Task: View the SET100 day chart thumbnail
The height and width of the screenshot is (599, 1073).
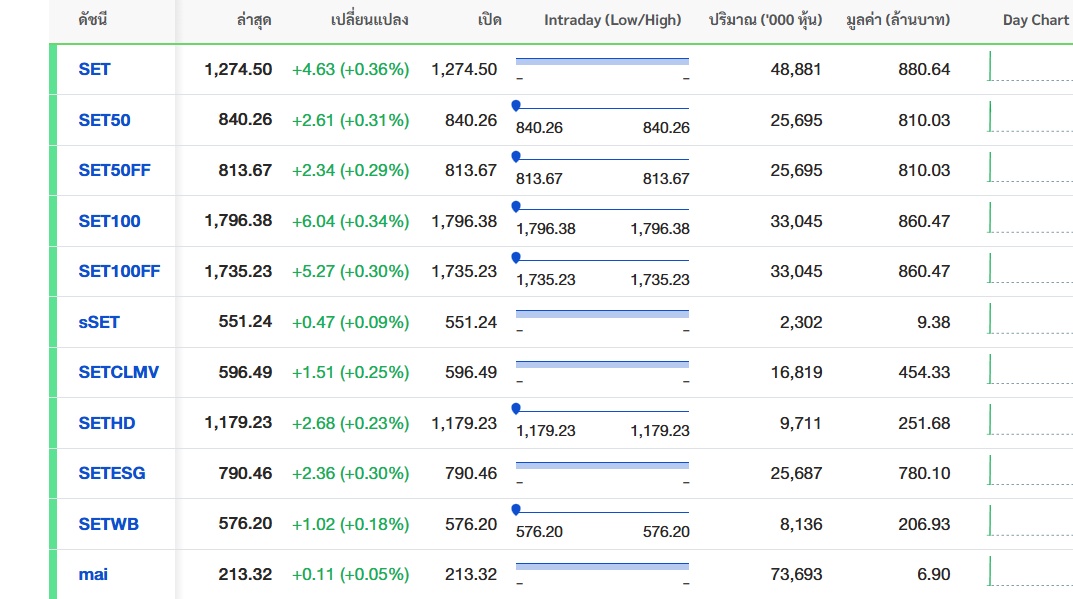Action: coord(1030,219)
